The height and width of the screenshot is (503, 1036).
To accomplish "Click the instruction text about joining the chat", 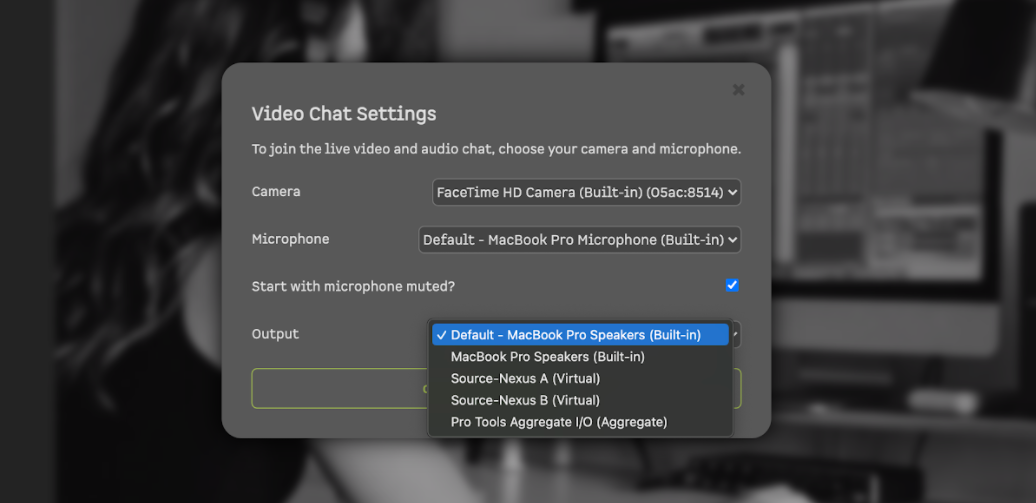I will [x=496, y=150].
